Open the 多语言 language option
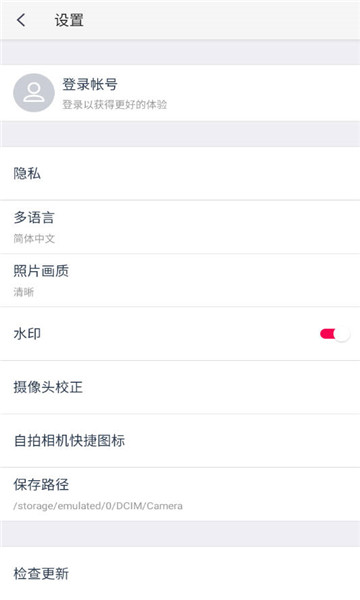This screenshot has height=600, width=360. click(180, 227)
